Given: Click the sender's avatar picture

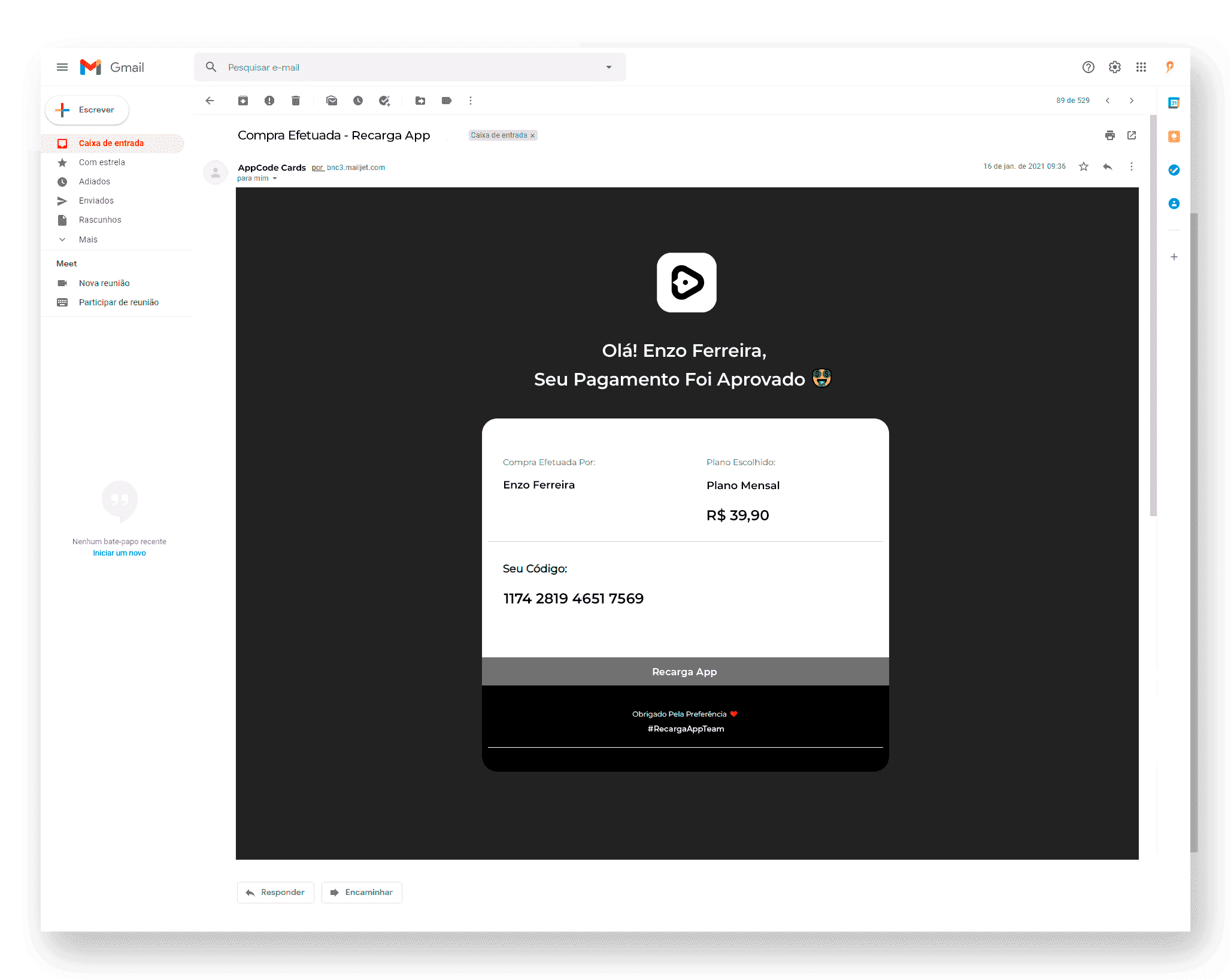Looking at the screenshot, I should point(216,172).
